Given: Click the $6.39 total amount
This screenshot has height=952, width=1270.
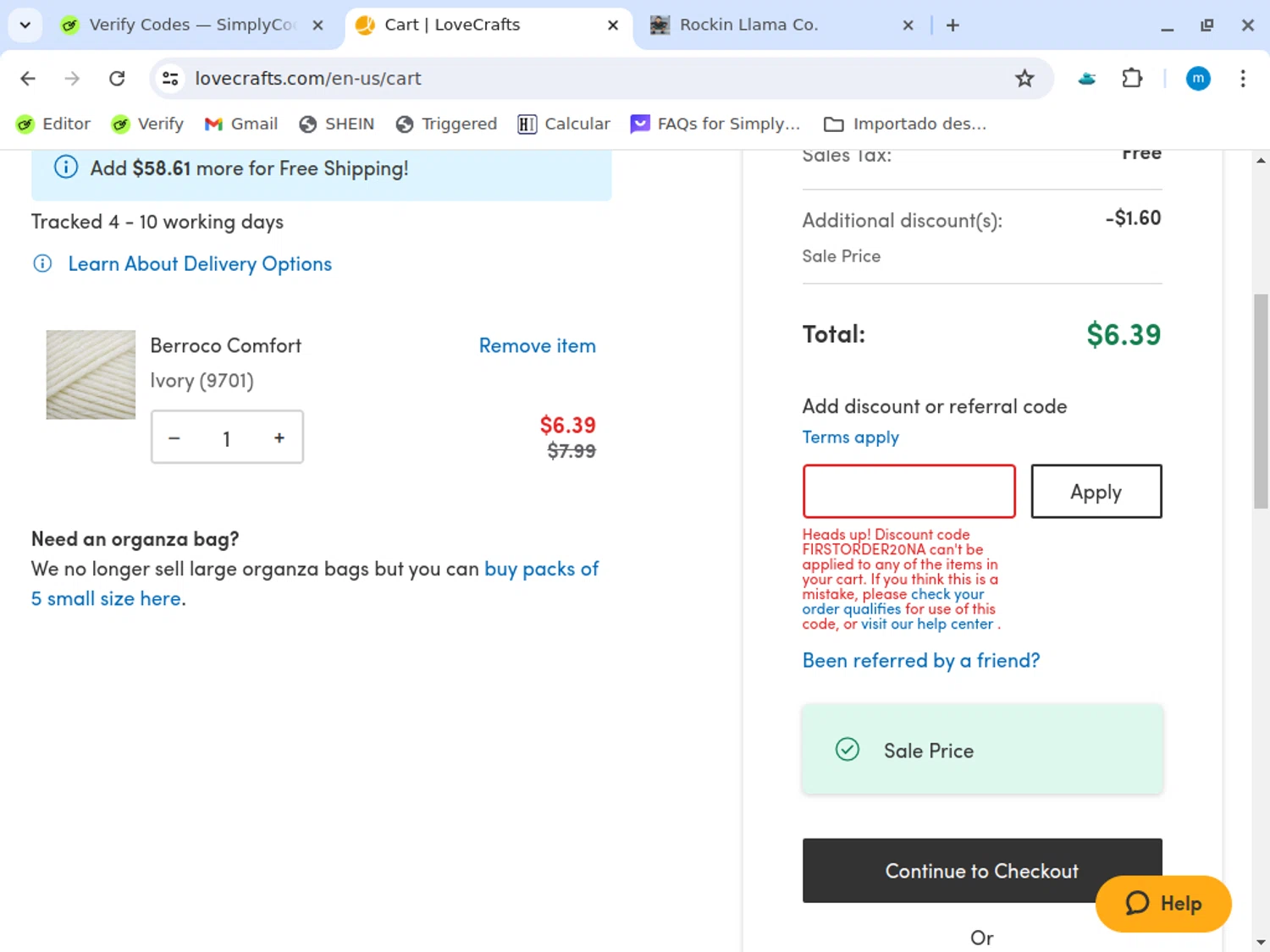Looking at the screenshot, I should point(1124,334).
